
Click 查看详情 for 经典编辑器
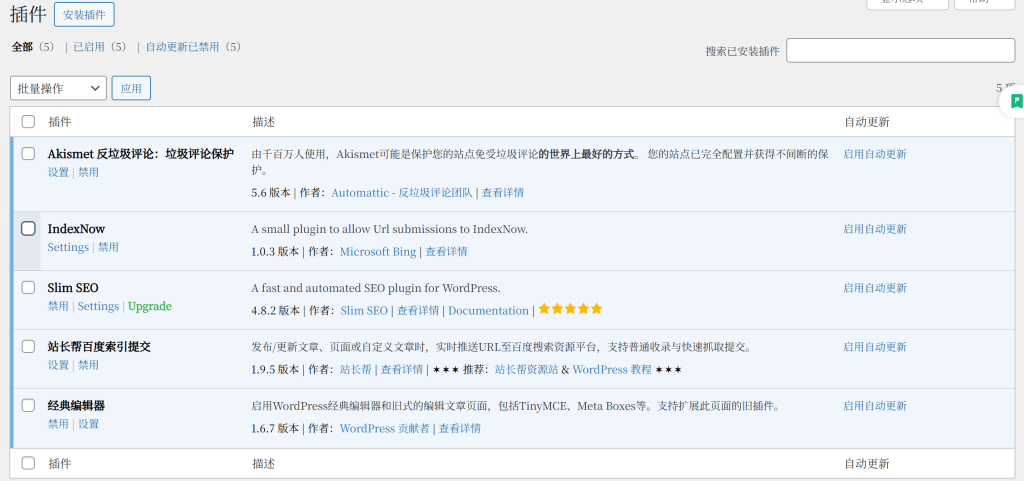click(x=460, y=428)
